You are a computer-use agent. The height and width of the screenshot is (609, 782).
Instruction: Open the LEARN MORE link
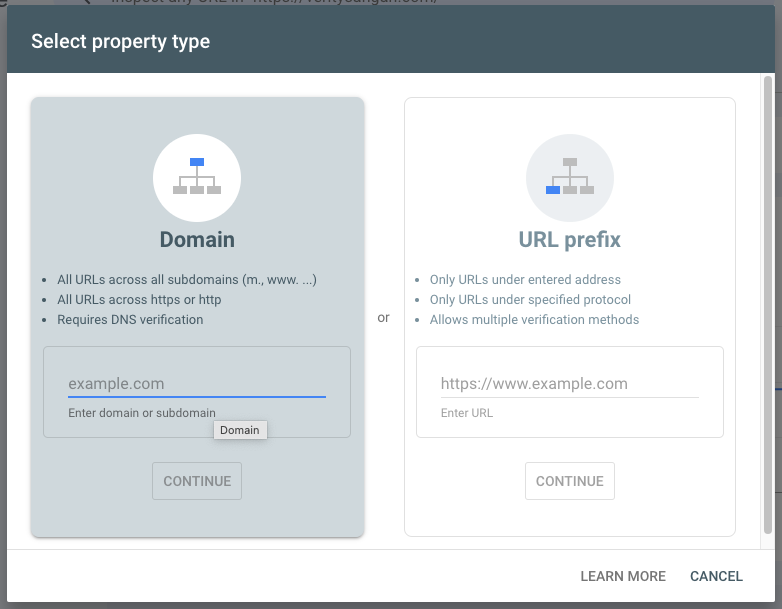(622, 576)
